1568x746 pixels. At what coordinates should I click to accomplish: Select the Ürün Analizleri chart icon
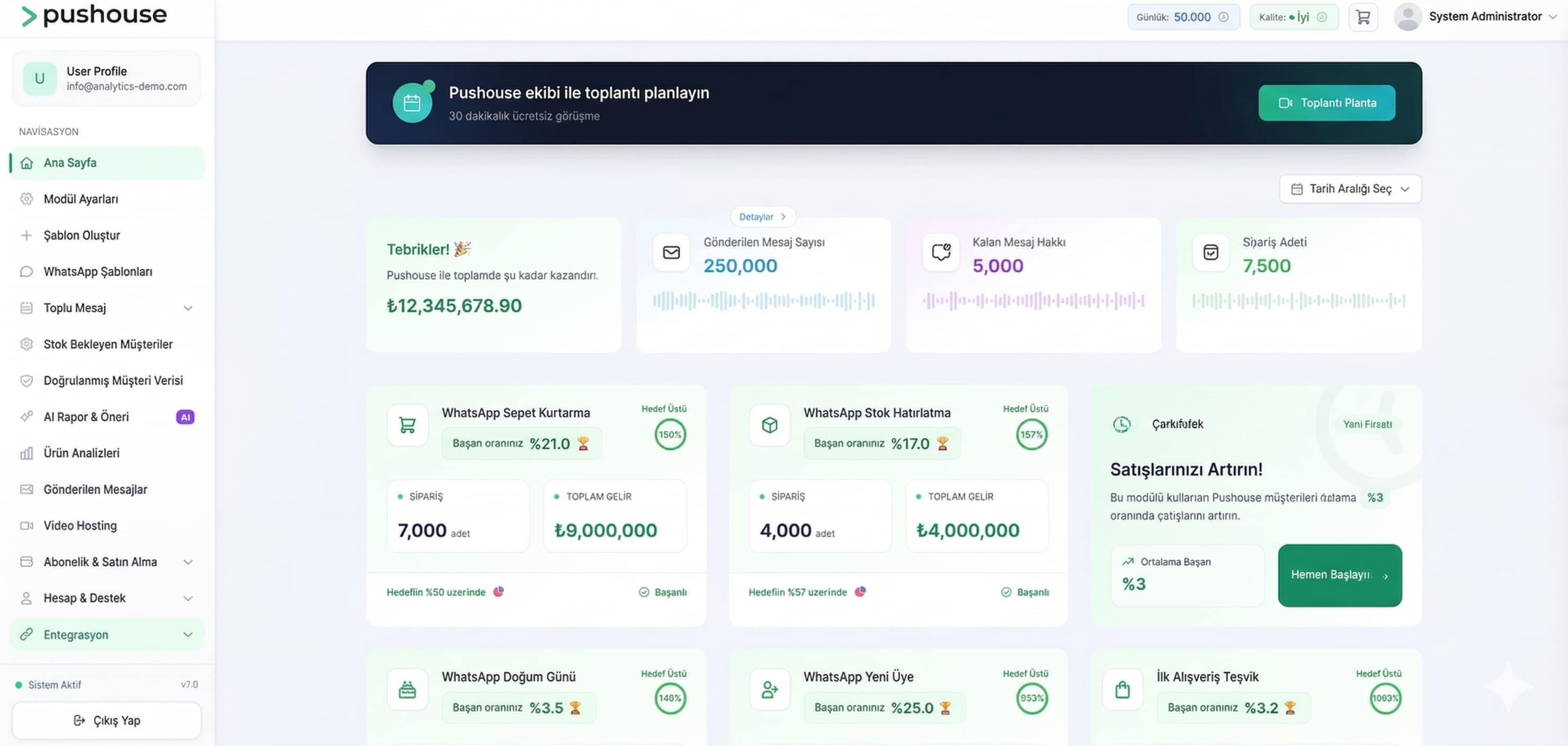[x=27, y=453]
